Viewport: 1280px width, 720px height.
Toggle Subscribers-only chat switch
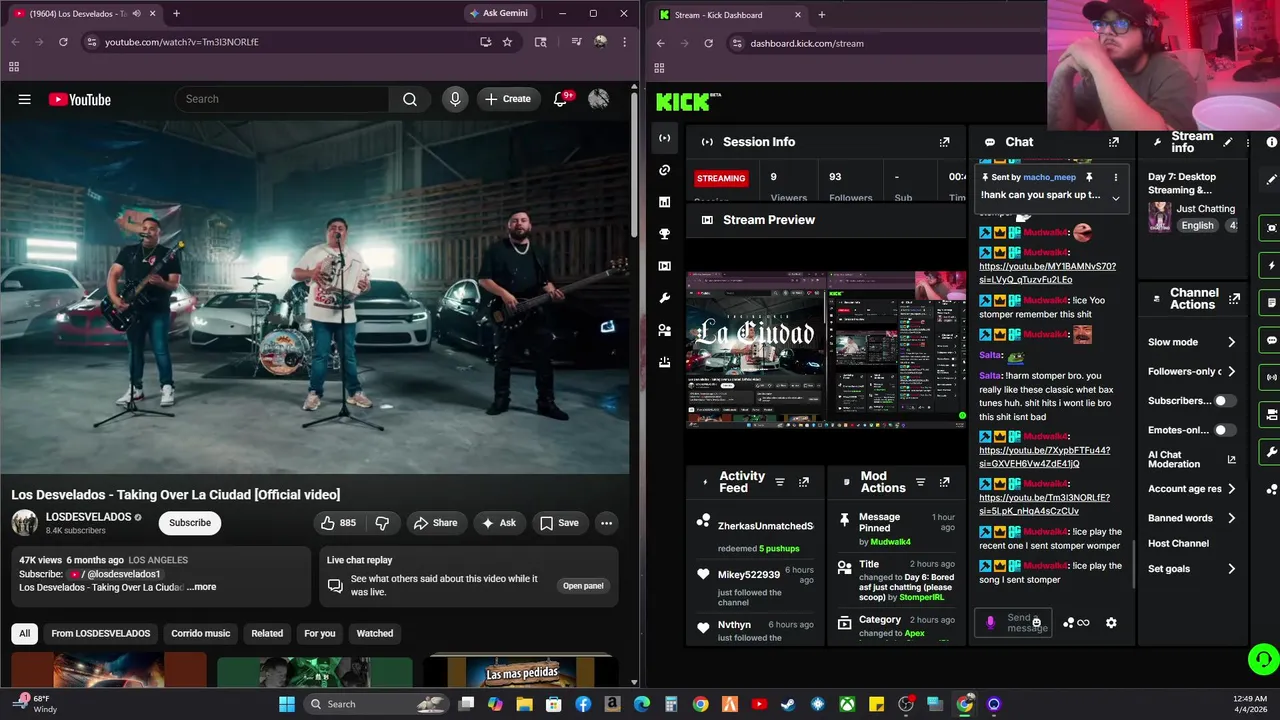pyautogui.click(x=1225, y=401)
